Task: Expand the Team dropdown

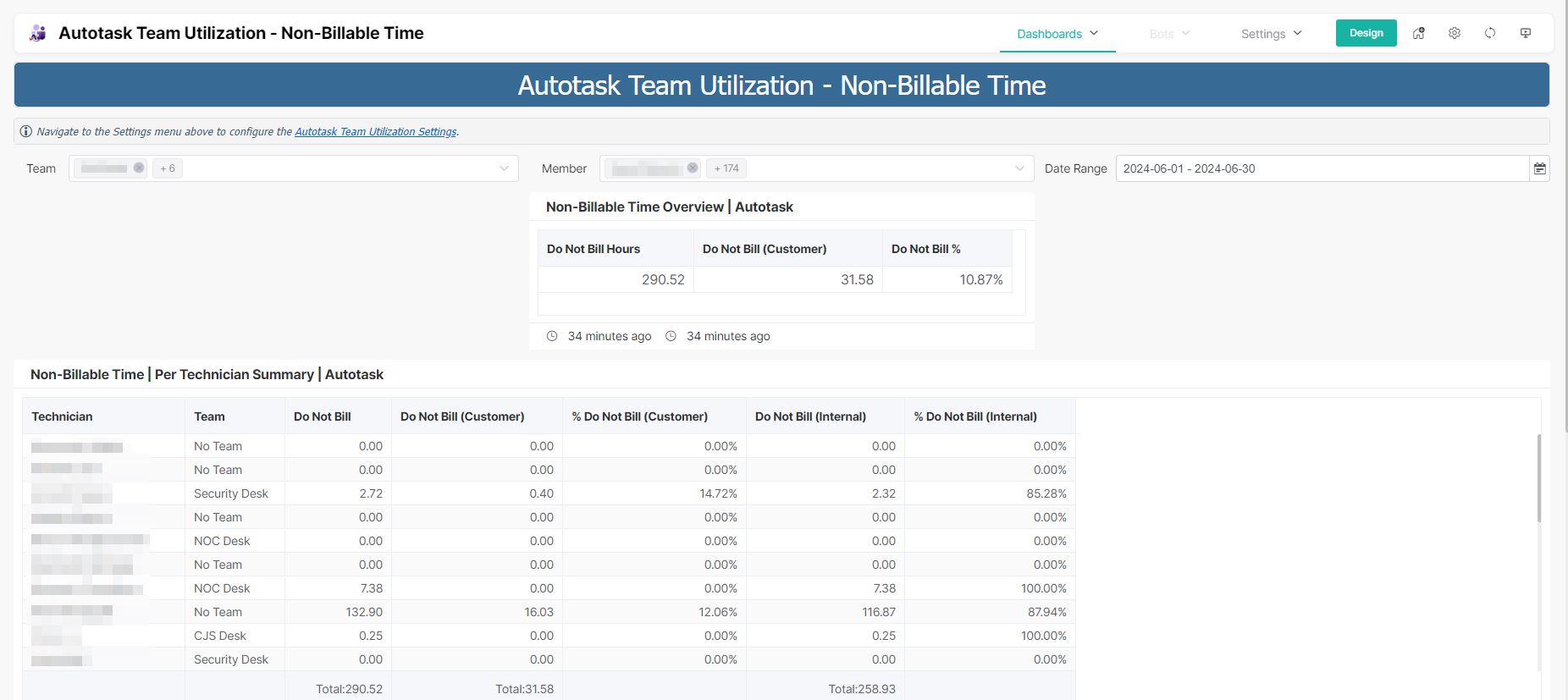Action: coord(505,168)
